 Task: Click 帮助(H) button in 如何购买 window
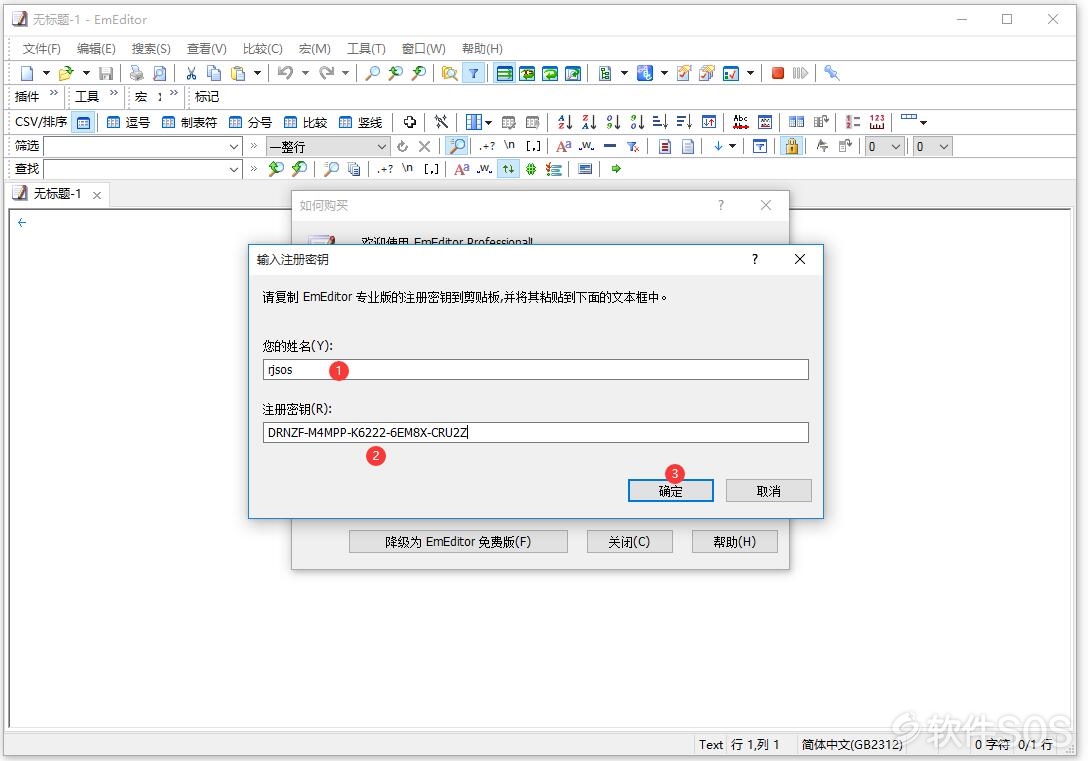point(734,542)
